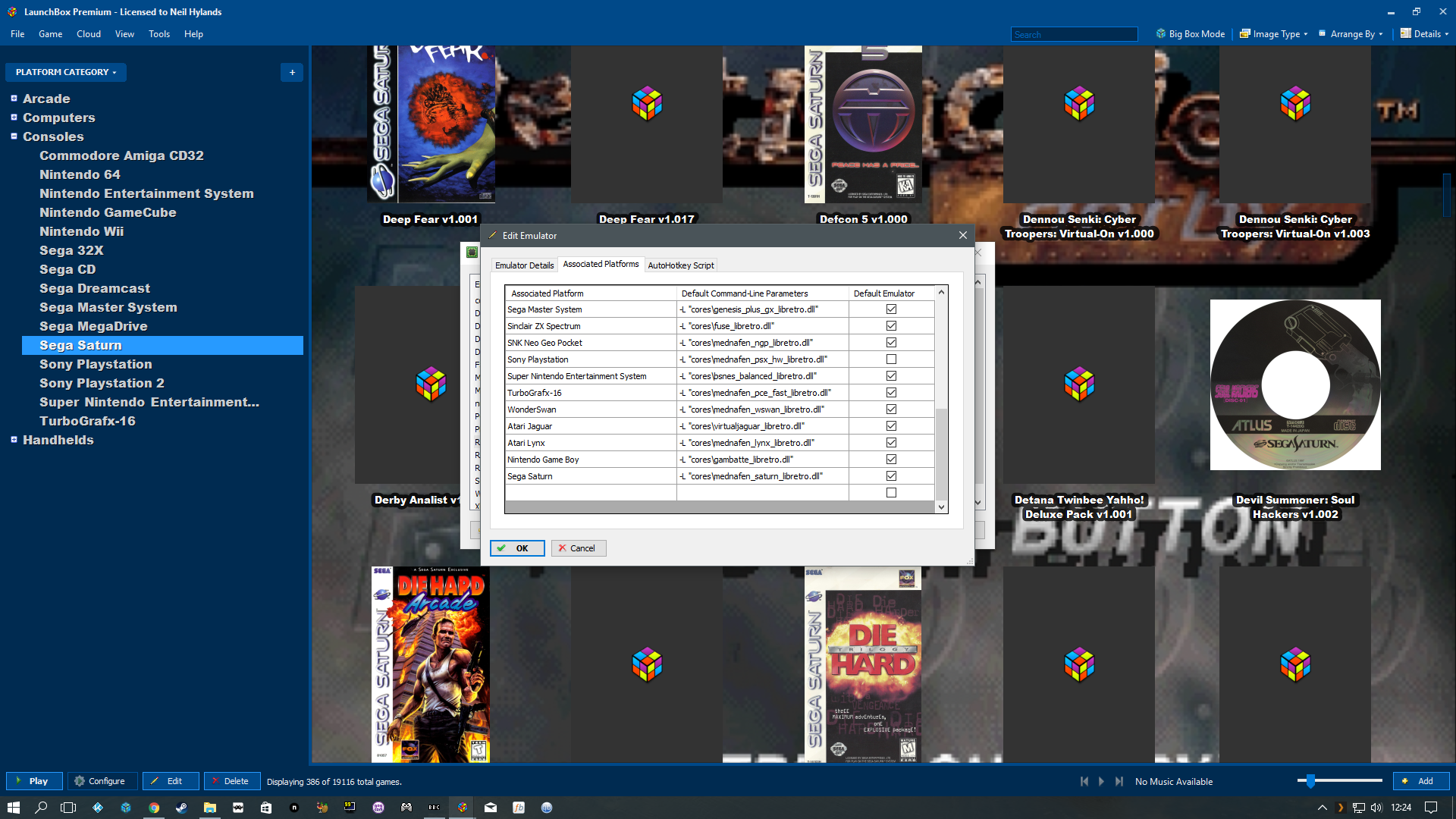
Task: Switch to the Emulator Details tab
Action: point(524,265)
